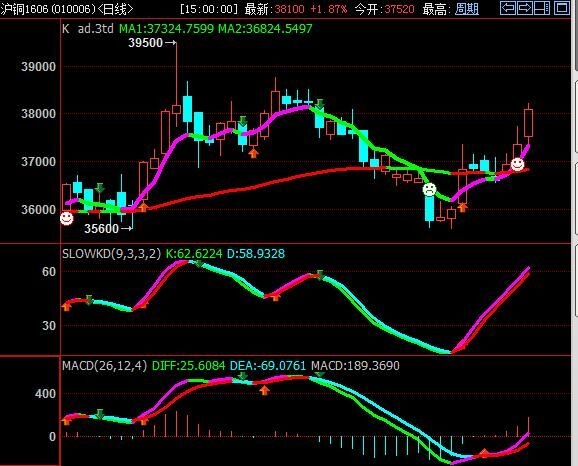The height and width of the screenshot is (466, 578).
Task: Click the MA1 value in legend
Action: click(x=166, y=28)
